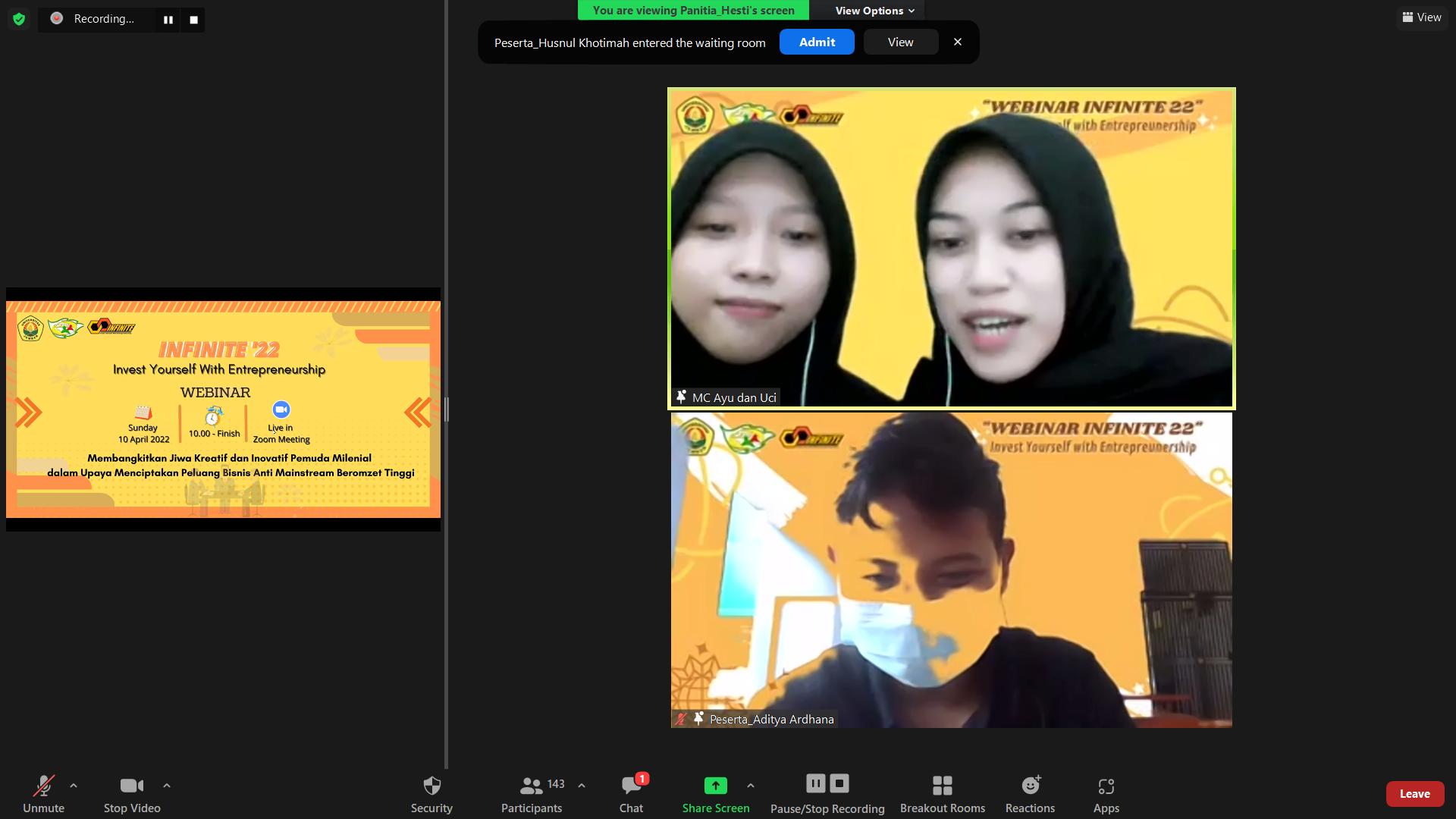
Task: Click the encryption shield icon at top left
Action: coord(19,19)
